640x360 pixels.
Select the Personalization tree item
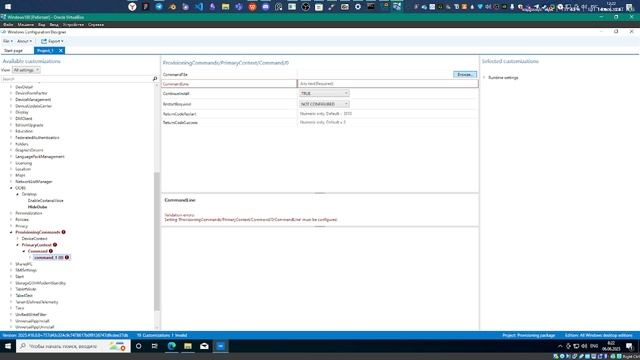tap(29, 213)
